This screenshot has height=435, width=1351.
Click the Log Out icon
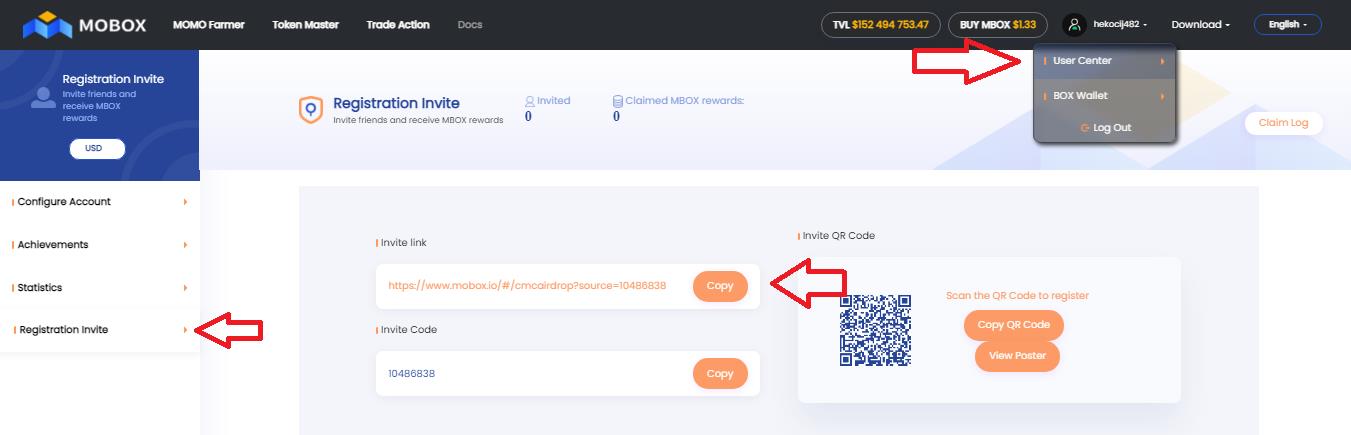pos(1085,128)
